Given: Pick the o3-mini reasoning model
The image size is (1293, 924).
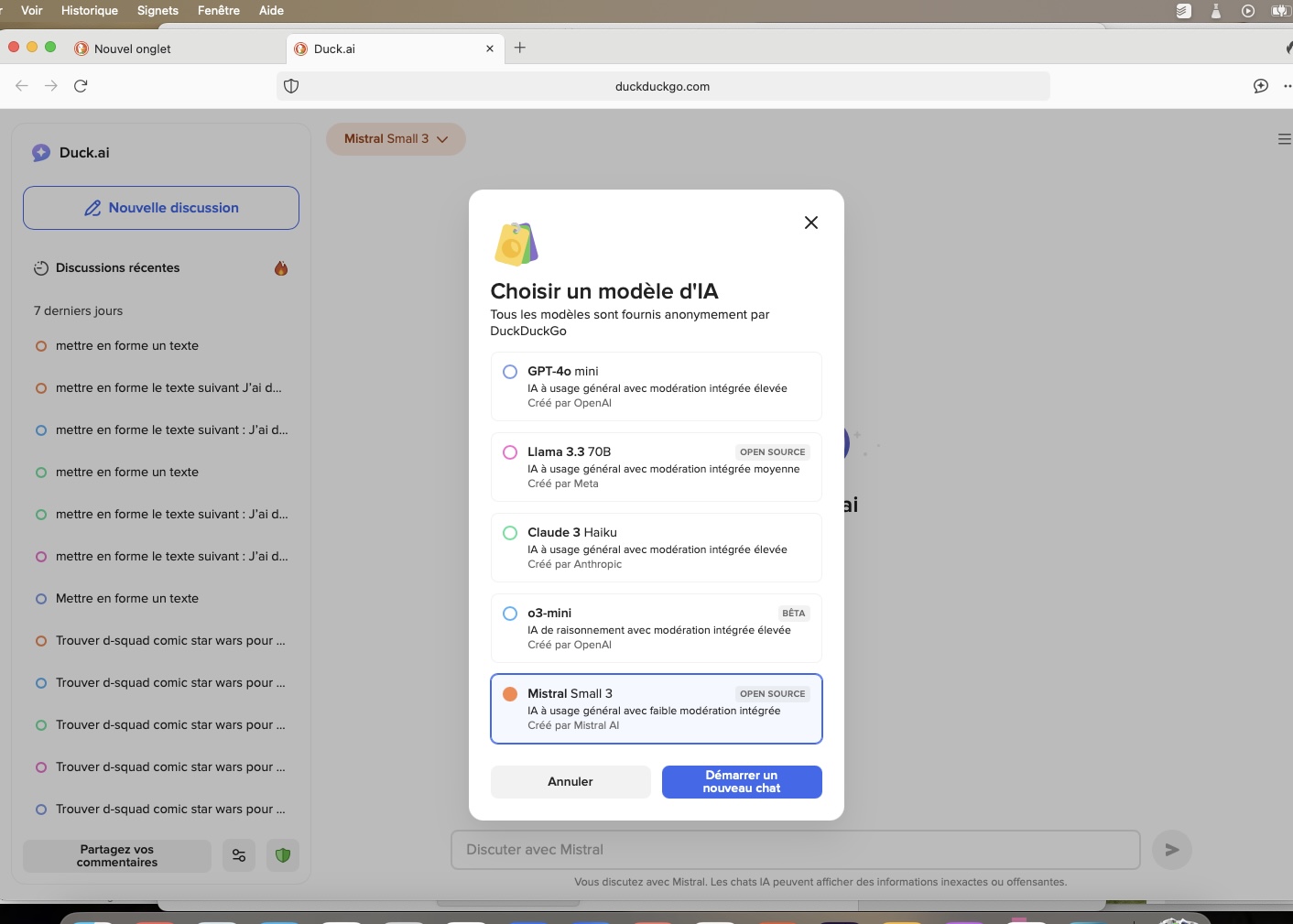Looking at the screenshot, I should [x=510, y=614].
